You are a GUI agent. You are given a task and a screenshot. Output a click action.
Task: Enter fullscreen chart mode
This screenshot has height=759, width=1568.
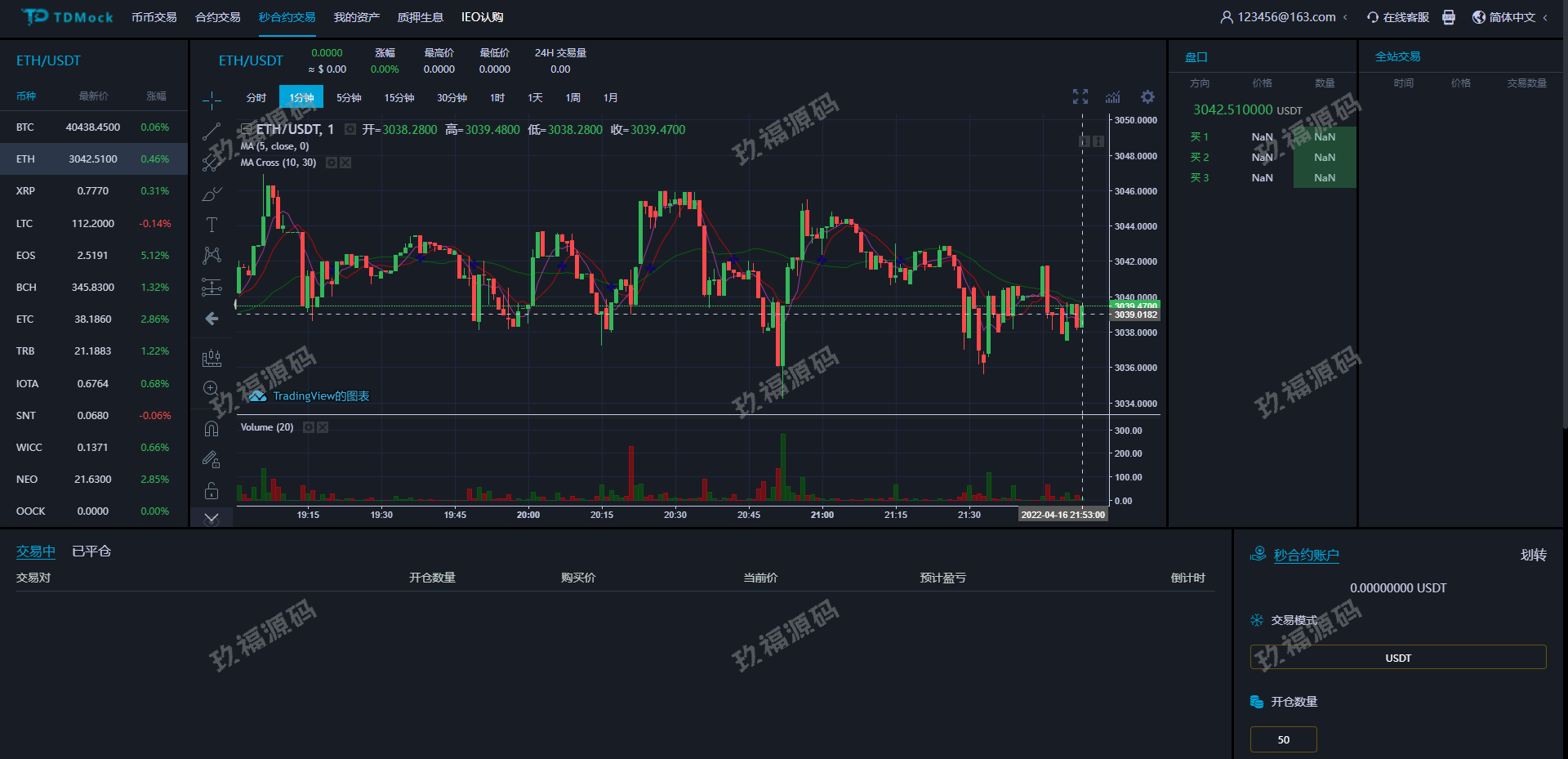coord(1080,97)
